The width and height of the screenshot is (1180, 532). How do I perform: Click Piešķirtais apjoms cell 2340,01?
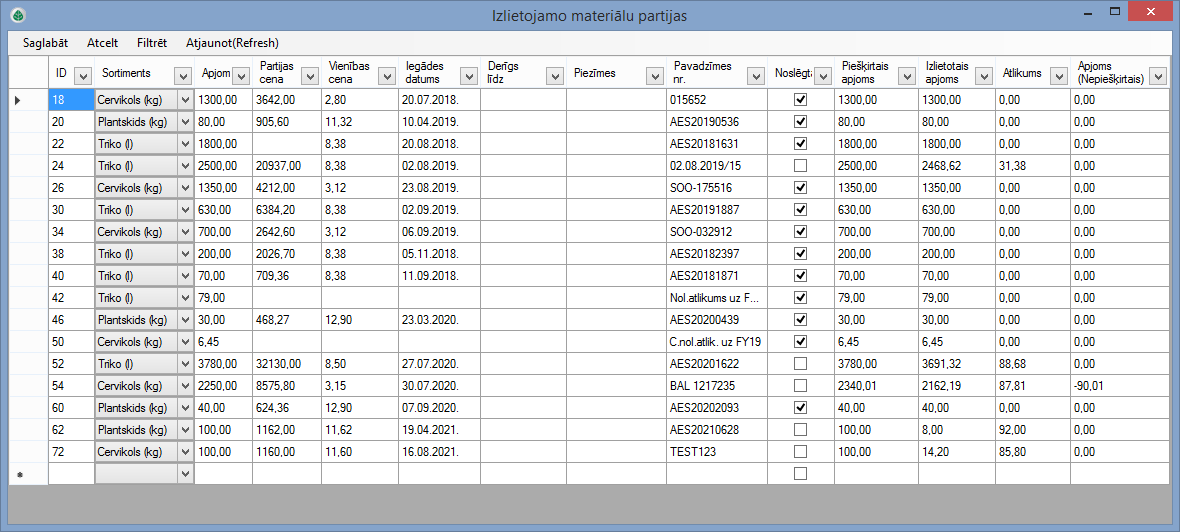pyautogui.click(x=876, y=386)
